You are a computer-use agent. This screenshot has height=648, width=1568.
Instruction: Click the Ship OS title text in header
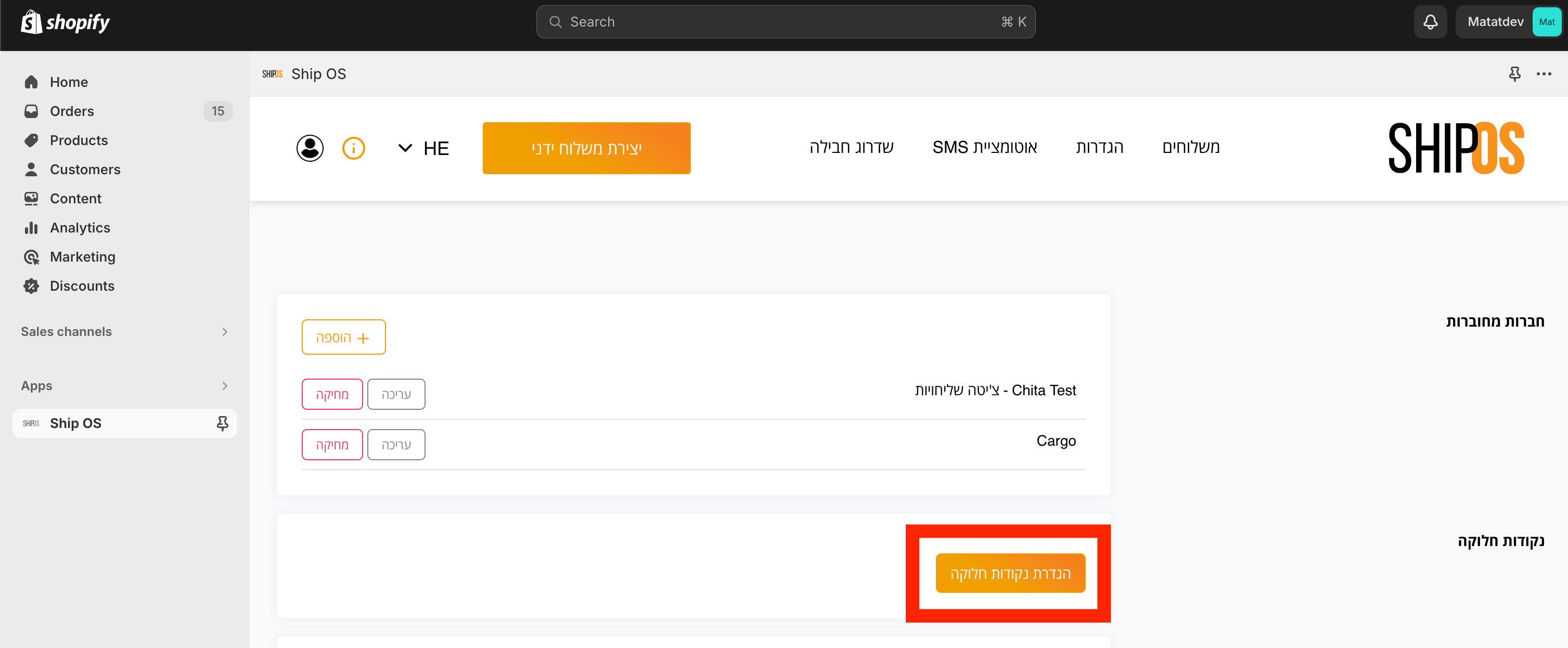pos(318,74)
